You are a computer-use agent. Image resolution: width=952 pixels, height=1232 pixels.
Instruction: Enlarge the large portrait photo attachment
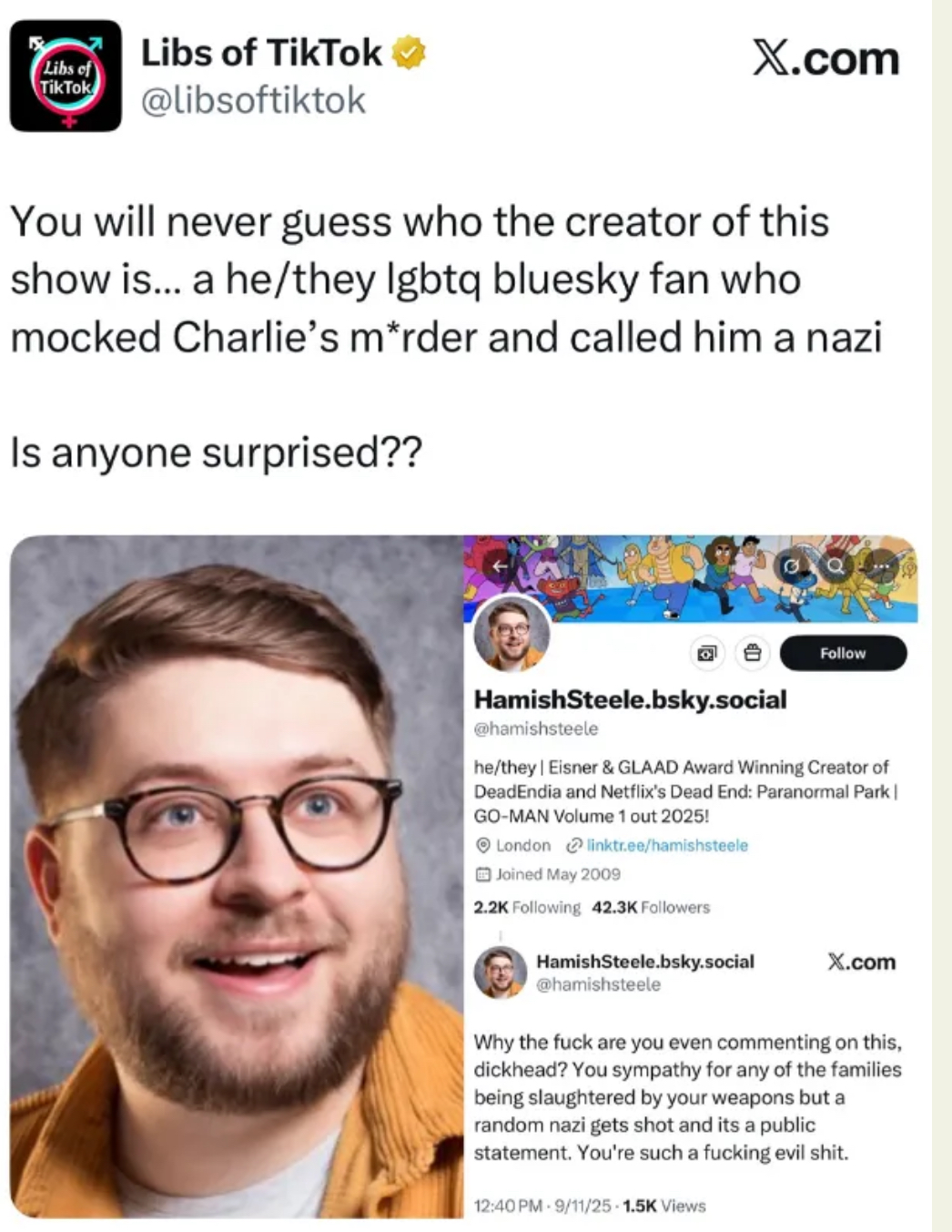(x=237, y=876)
